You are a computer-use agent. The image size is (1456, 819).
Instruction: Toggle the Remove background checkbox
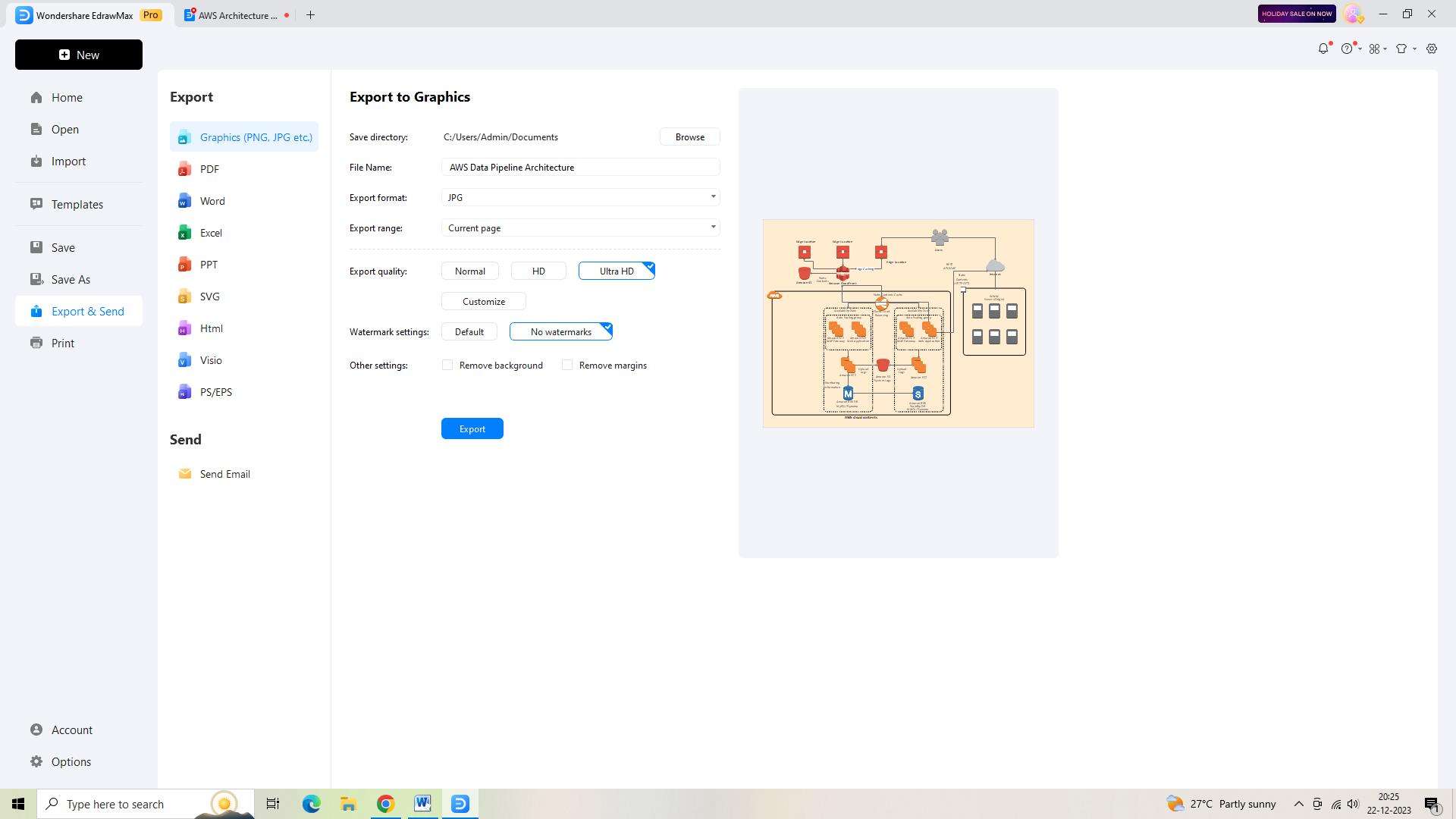(x=447, y=365)
